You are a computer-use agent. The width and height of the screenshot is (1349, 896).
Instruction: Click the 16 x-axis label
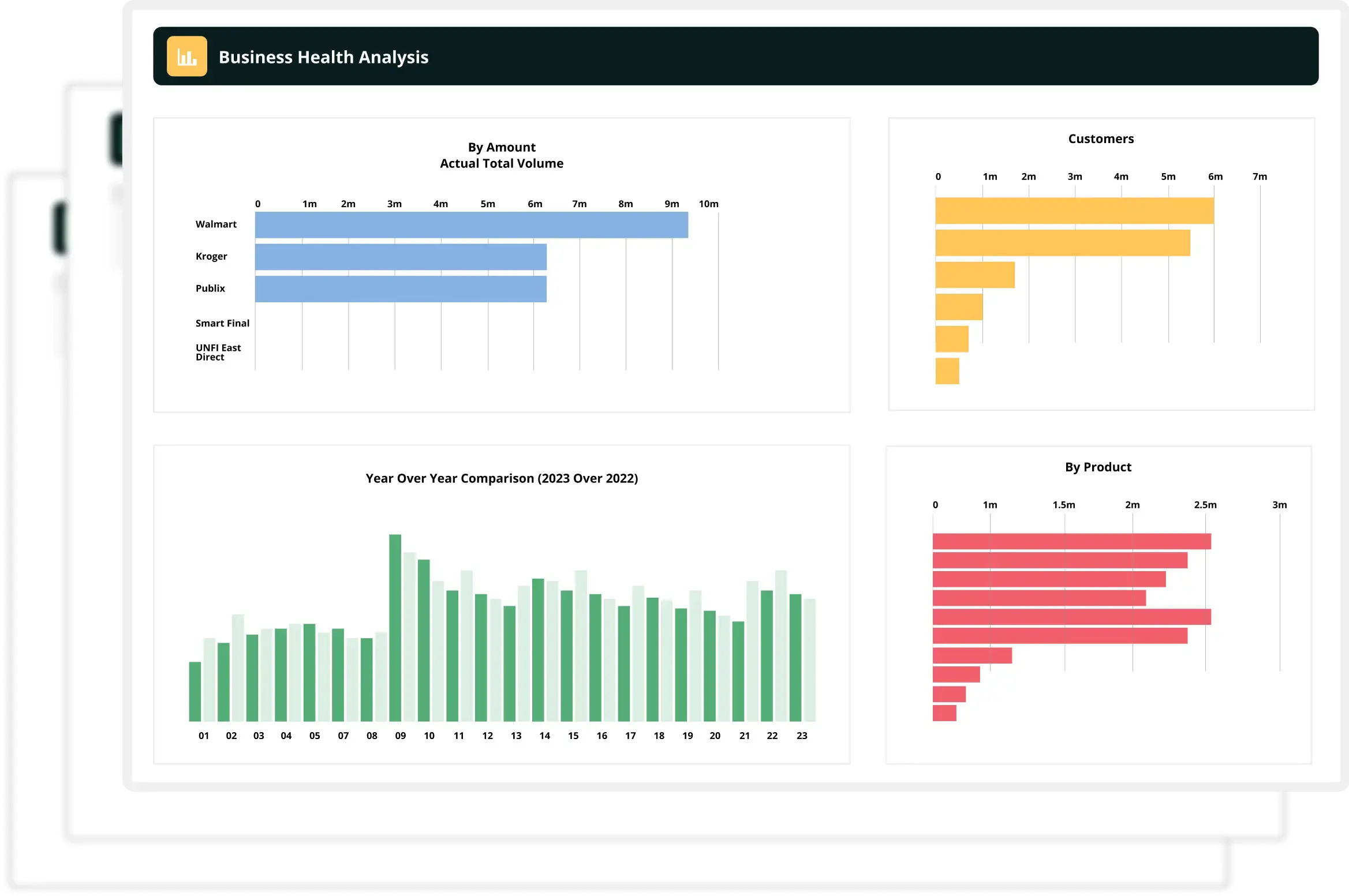(x=601, y=736)
